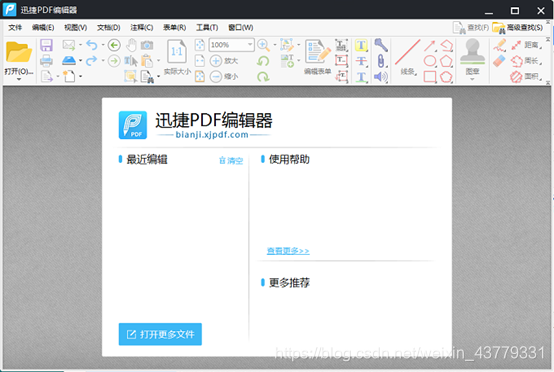This screenshot has width=554, height=372.
Task: Click the sound speaker annotation icon
Action: [381, 77]
